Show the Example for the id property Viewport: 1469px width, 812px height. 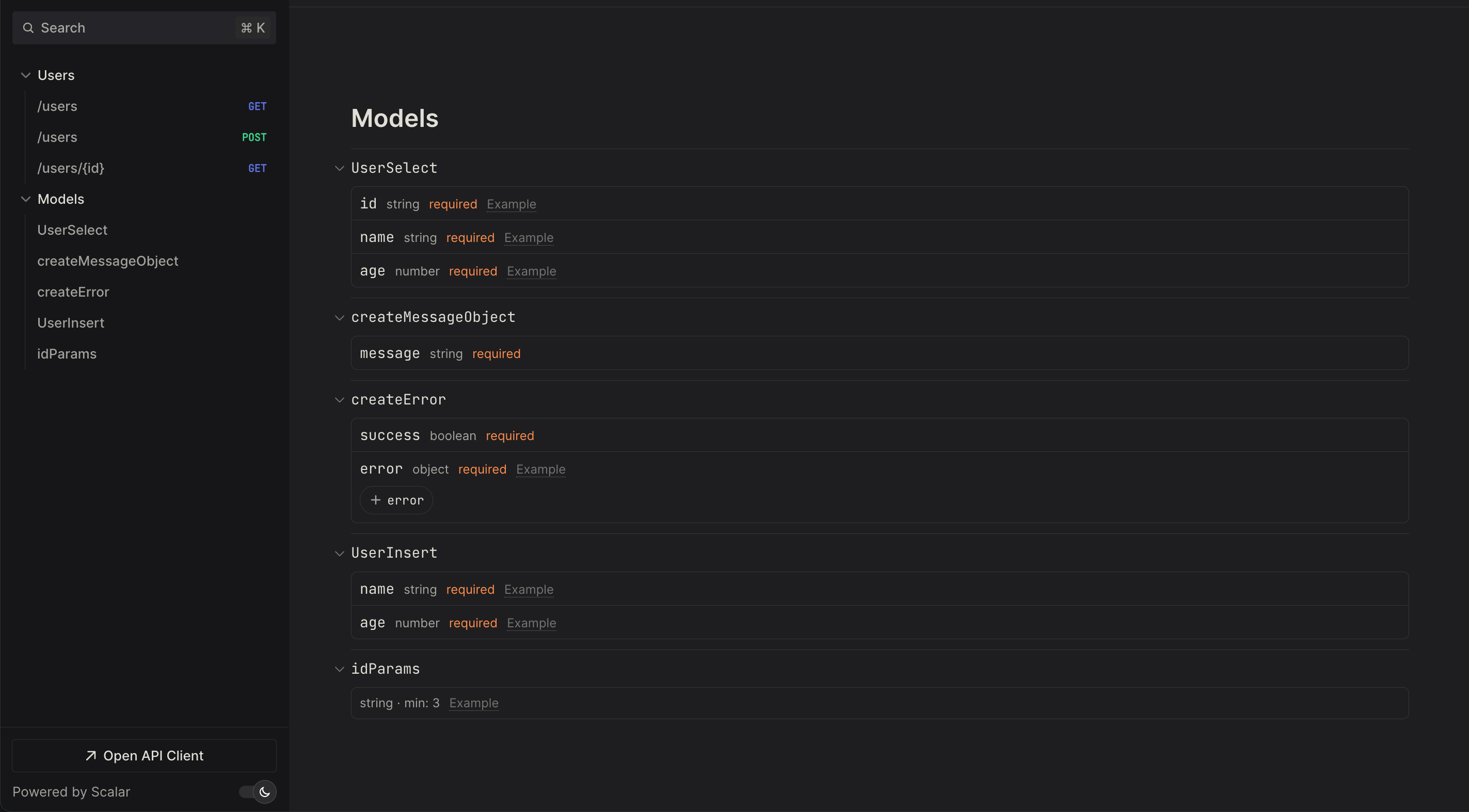pyautogui.click(x=511, y=204)
